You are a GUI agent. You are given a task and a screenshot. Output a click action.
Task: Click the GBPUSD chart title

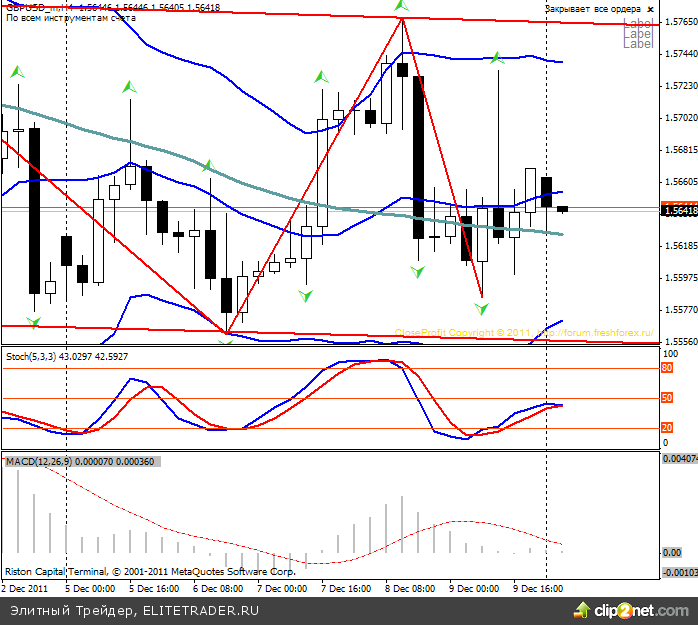point(32,7)
